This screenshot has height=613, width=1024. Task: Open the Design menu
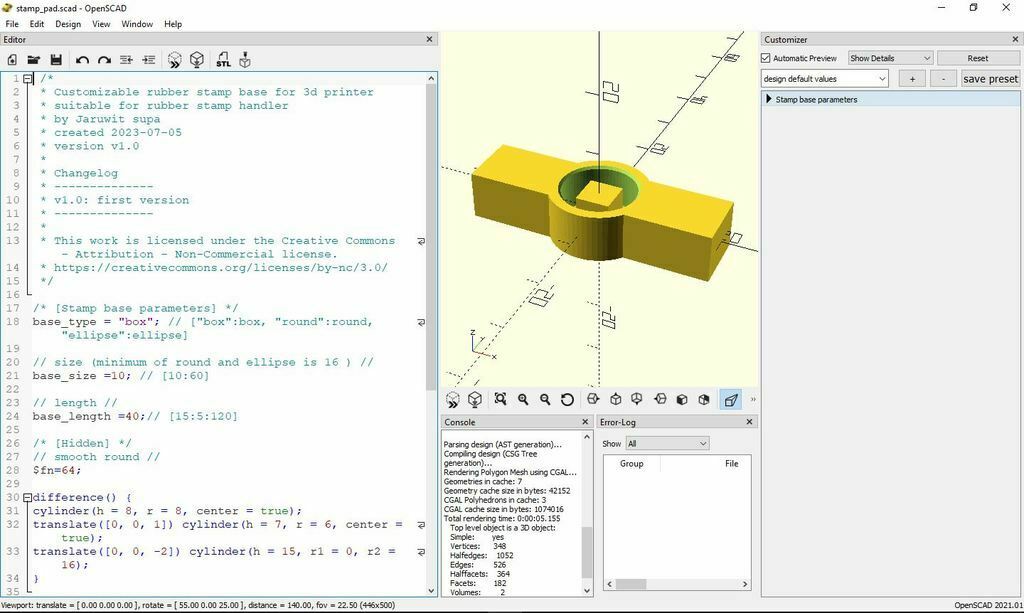pos(68,24)
